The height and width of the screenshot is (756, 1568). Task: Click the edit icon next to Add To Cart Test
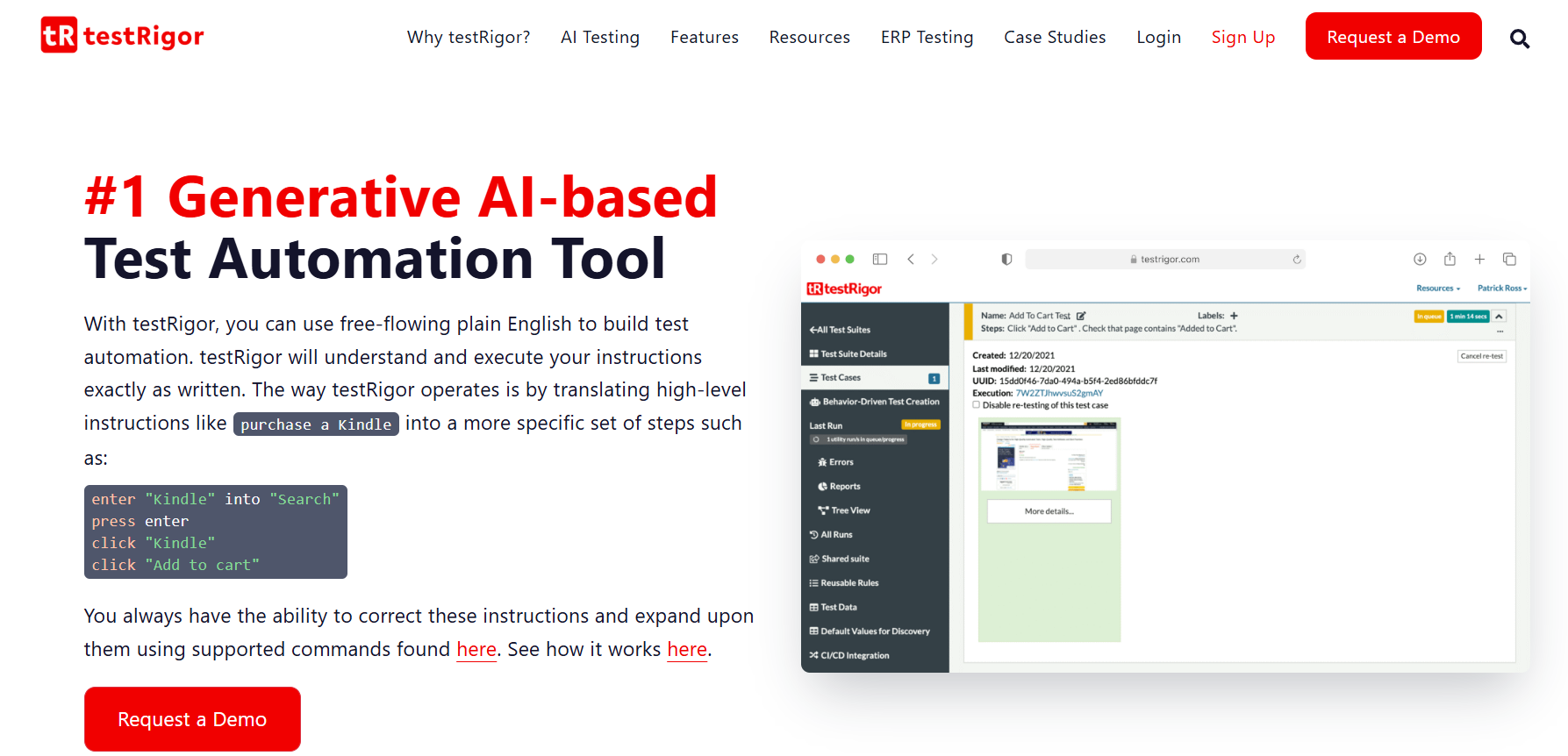(x=1081, y=316)
